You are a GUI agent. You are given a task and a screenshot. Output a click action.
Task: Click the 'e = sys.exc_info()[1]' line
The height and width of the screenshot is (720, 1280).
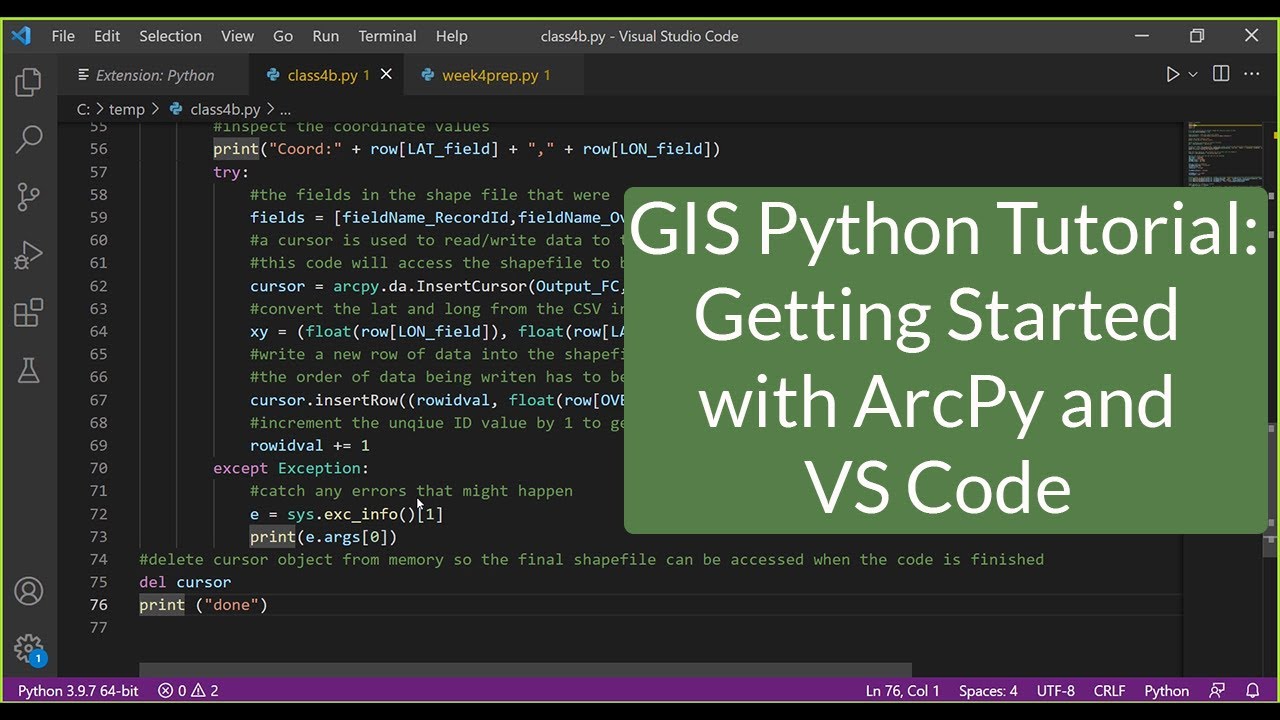point(346,514)
